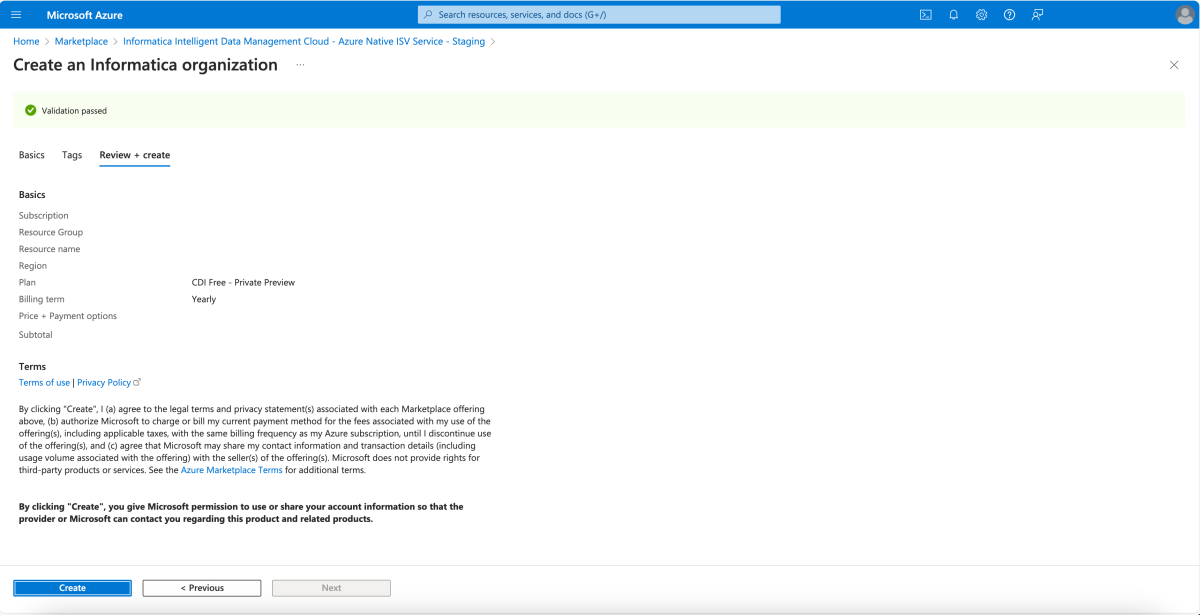1200x615 pixels.
Task: Click the 'Yearly' billing term value
Action: click(x=204, y=299)
